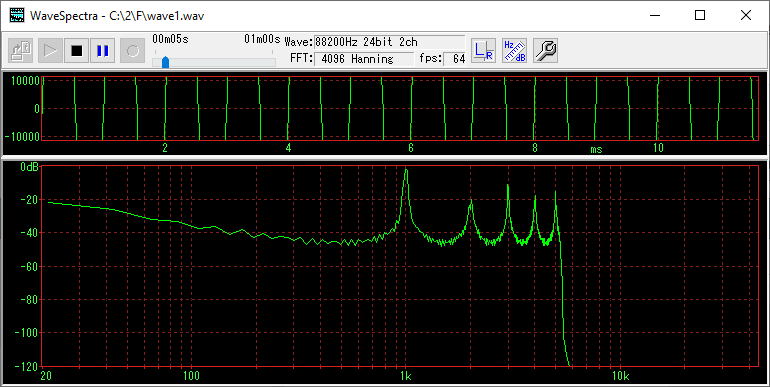This screenshot has height=387, width=770.
Task: Start recording with the circle record button
Action: click(133, 51)
